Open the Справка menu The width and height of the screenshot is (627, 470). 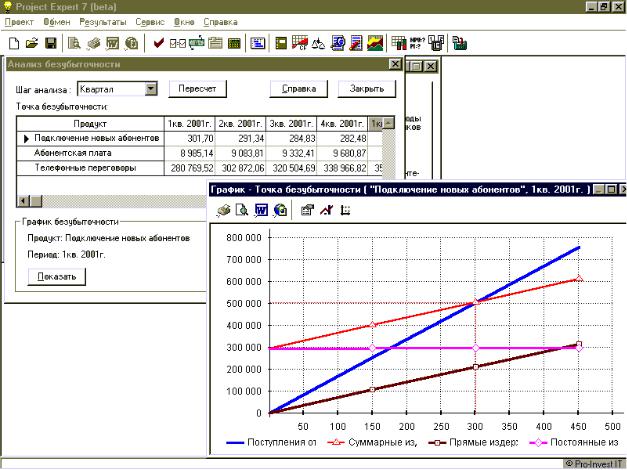220,22
